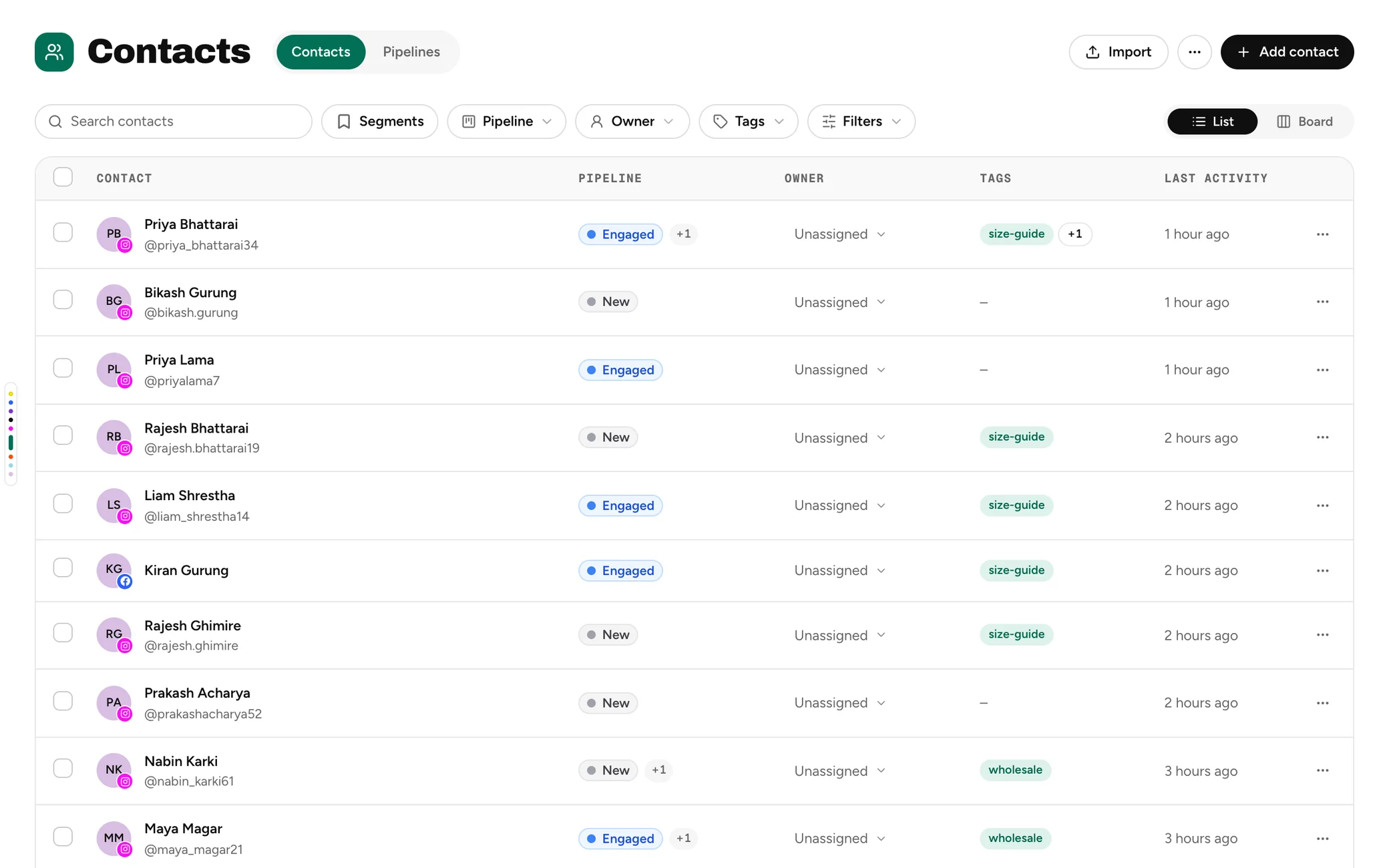Select Rajesh Bhattarai's row checkbox

tap(63, 435)
